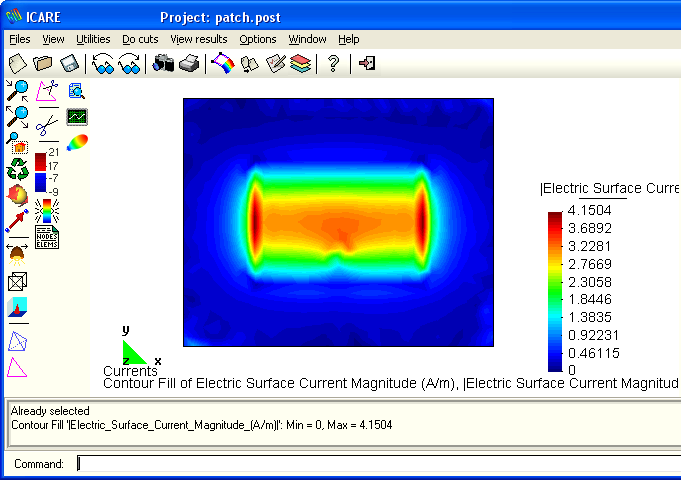Click the first glasses view icon
The image size is (681, 480).
[103, 63]
